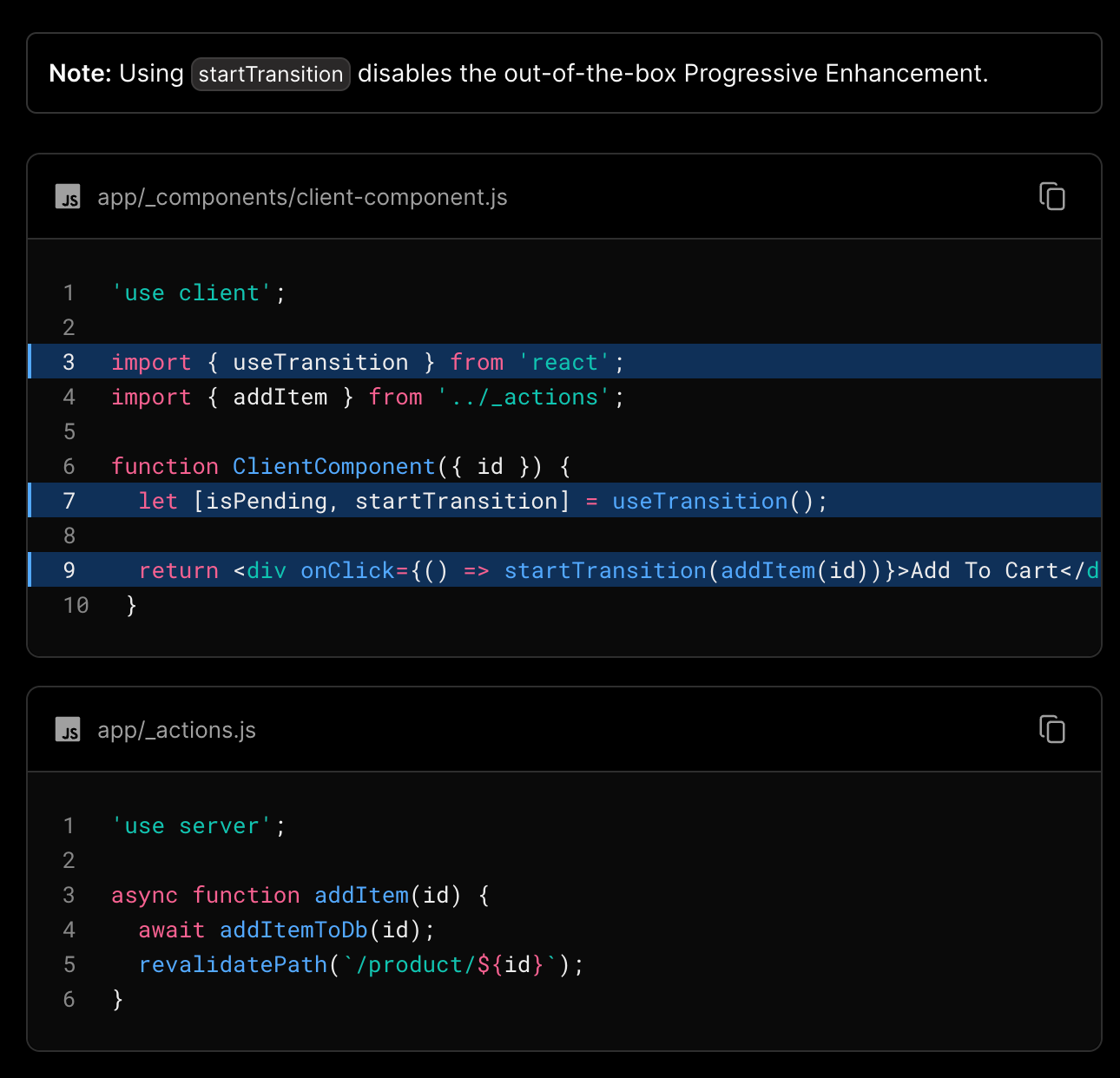Copy the client-component.js code snippet
This screenshot has height=1078, width=1120.
(1051, 197)
